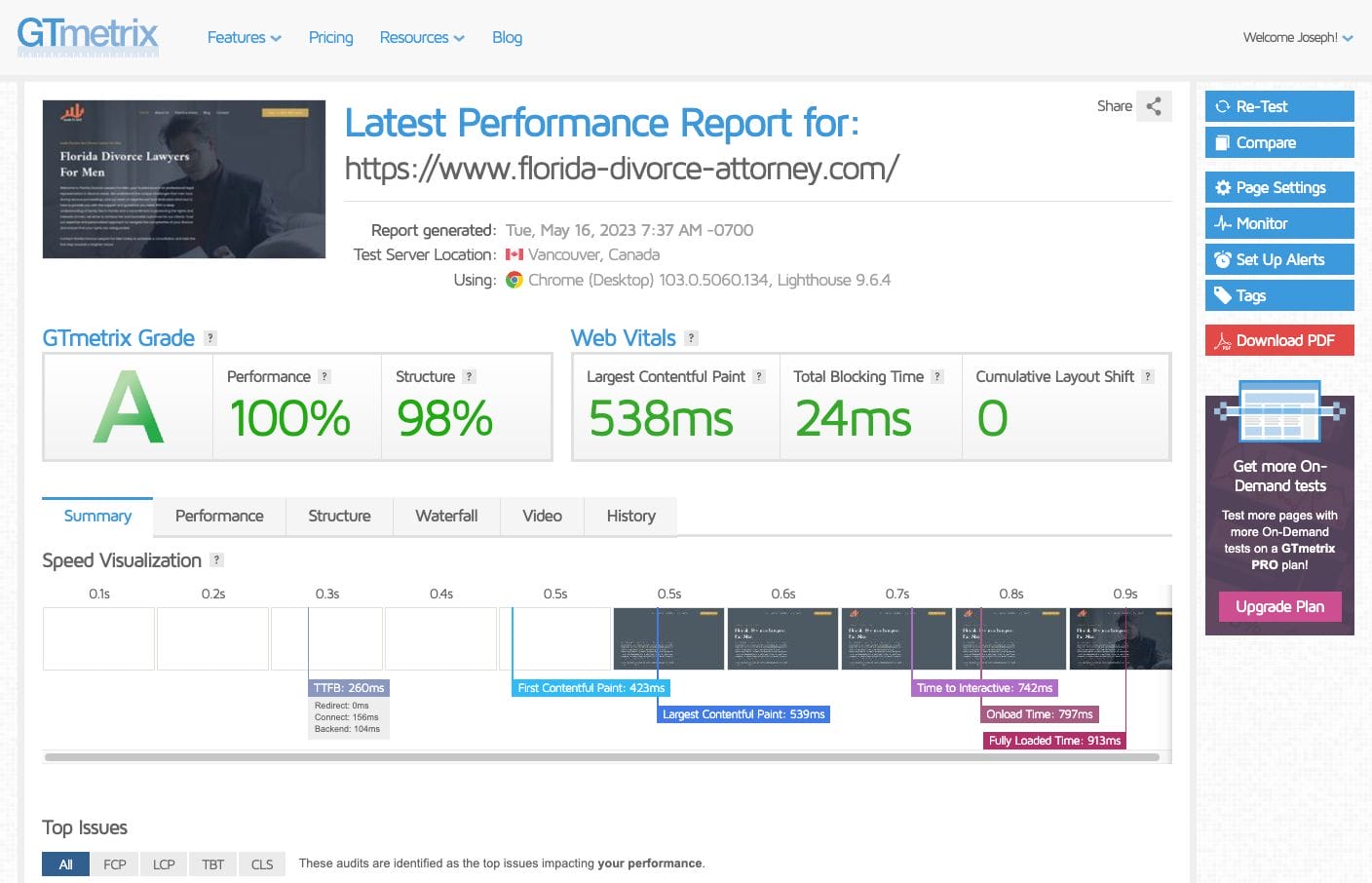Expand the Features dropdown menu
Screen dimensions: 1372x883
tap(244, 37)
